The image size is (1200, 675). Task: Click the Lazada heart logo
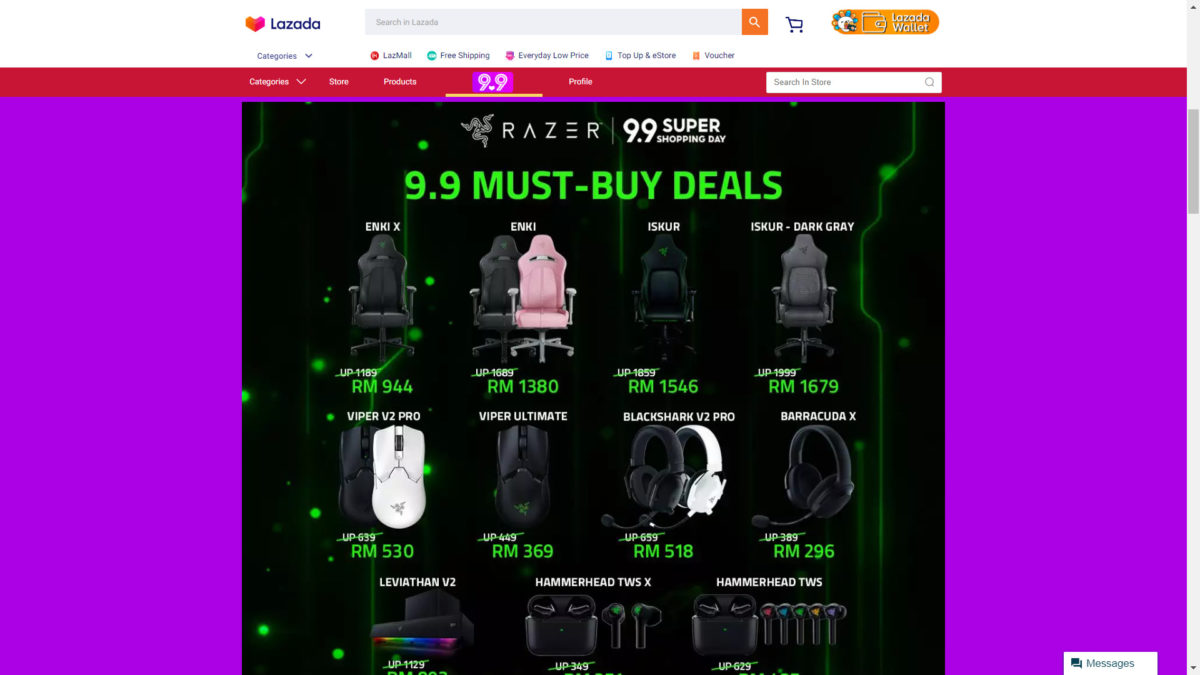255,23
